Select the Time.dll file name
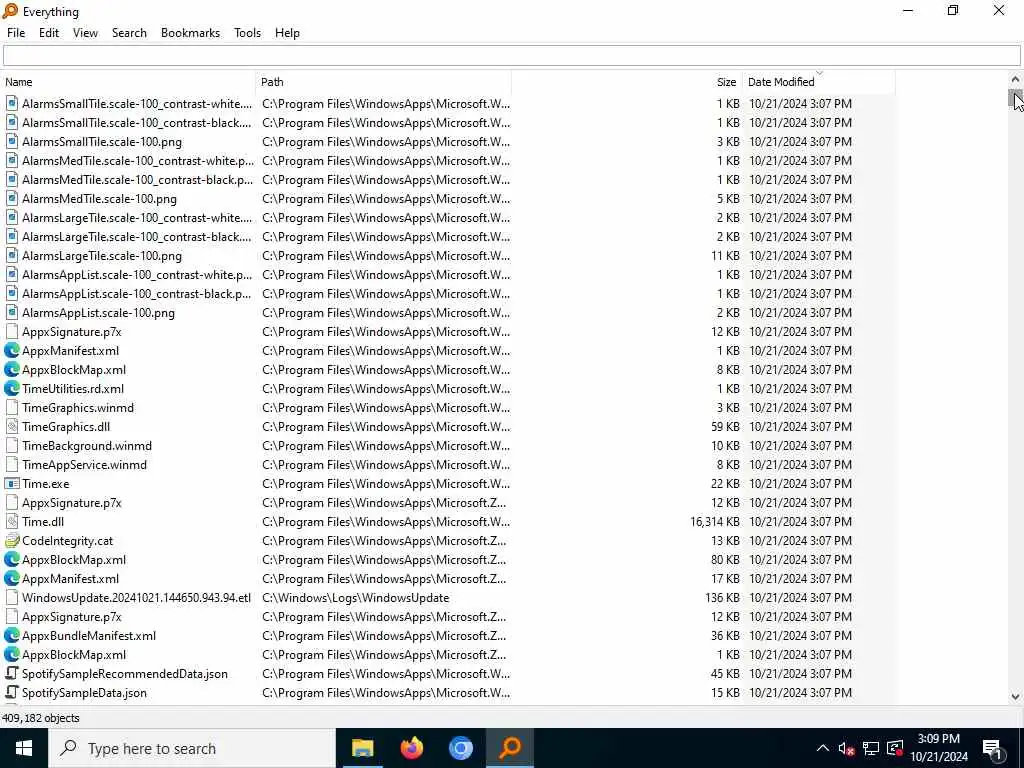Viewport: 1024px width, 768px height. coord(43,521)
